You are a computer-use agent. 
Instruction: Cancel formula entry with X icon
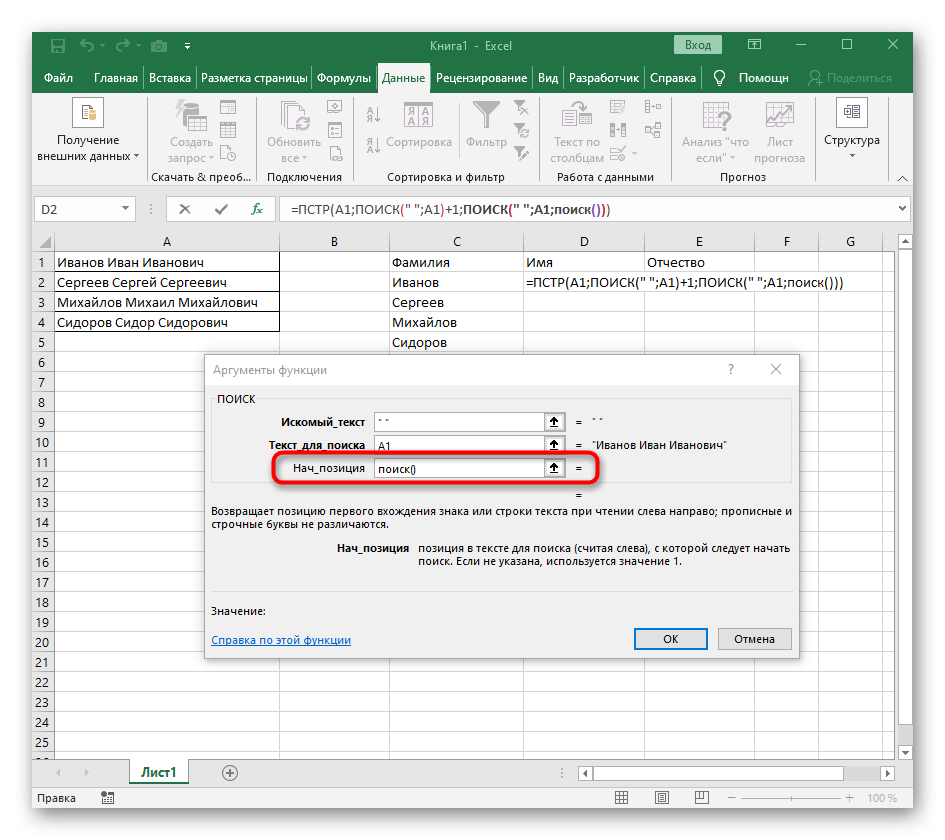pos(185,209)
